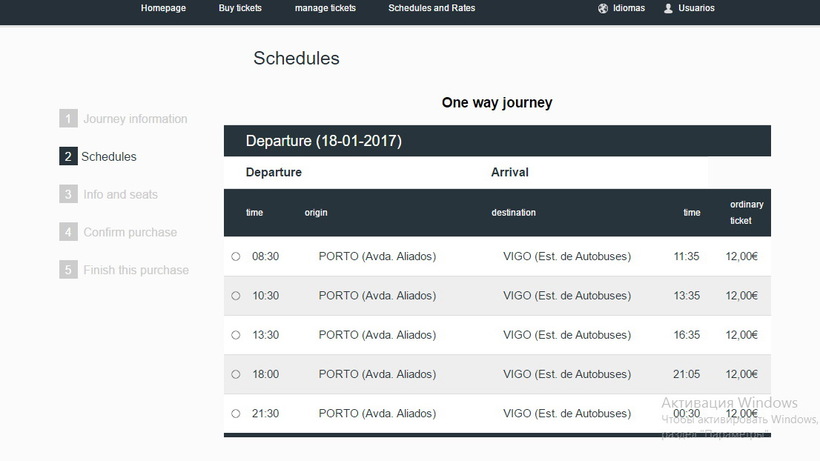The image size is (820, 461).
Task: Open the manage tickets page
Action: [x=325, y=8]
